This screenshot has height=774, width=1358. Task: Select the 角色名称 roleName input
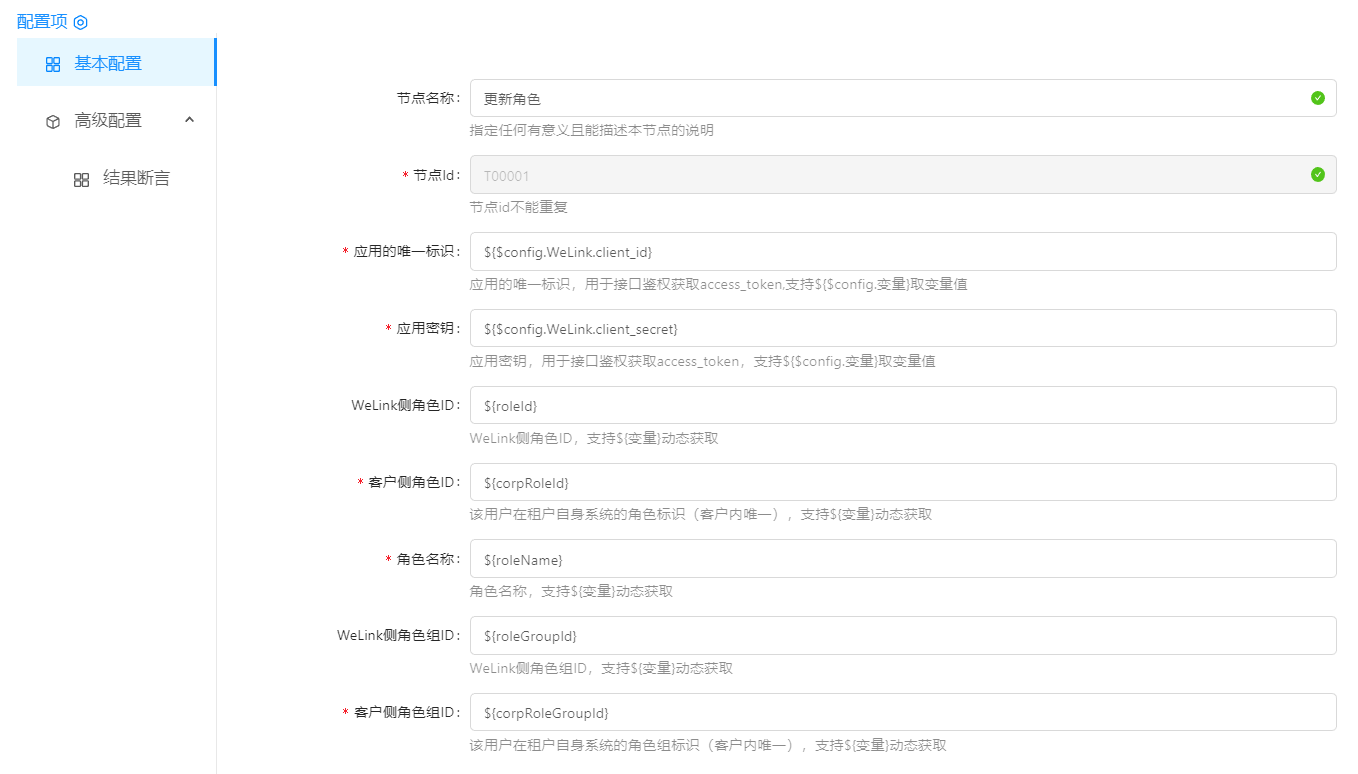tap(902, 559)
